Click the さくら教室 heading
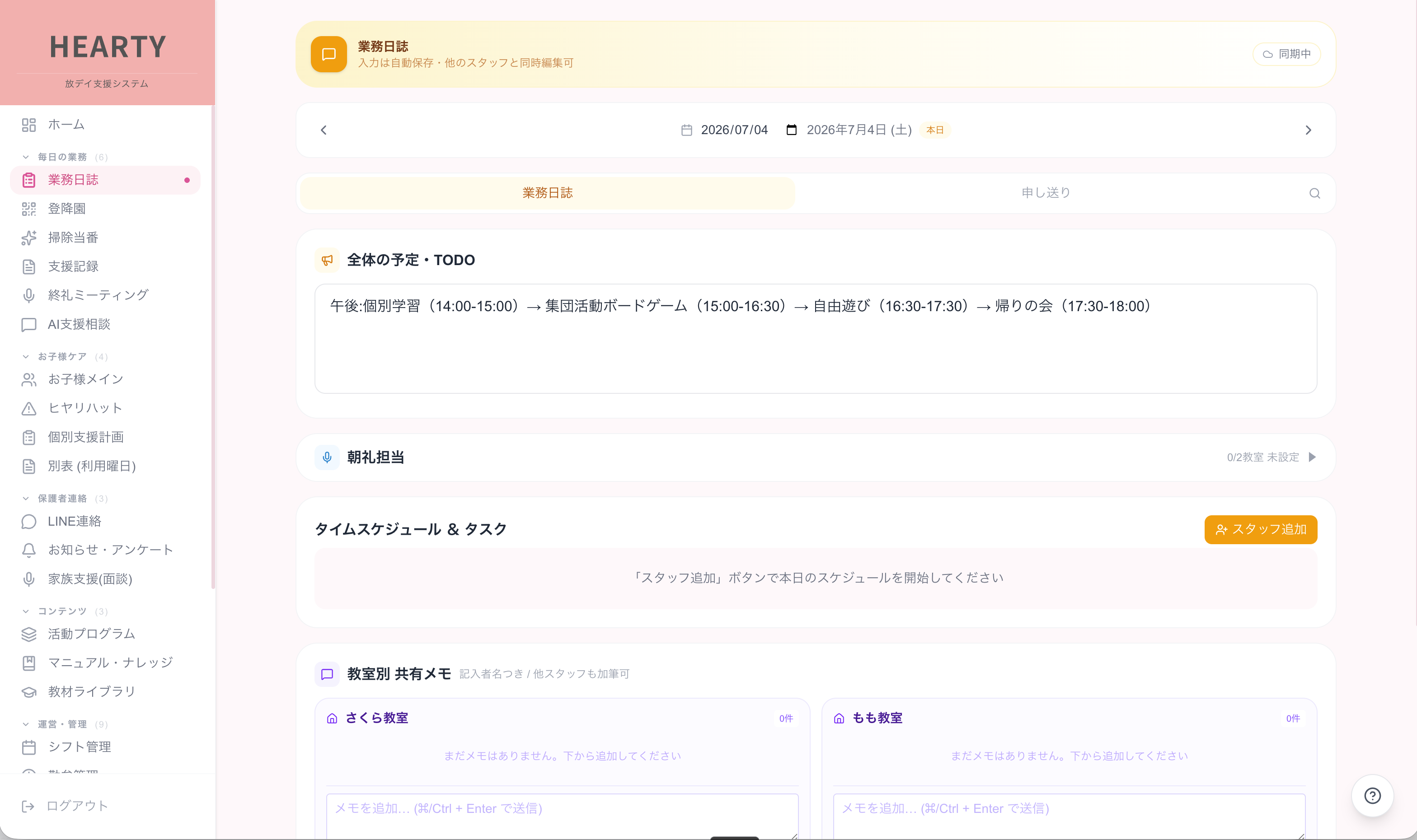The height and width of the screenshot is (840, 1417). (x=377, y=719)
